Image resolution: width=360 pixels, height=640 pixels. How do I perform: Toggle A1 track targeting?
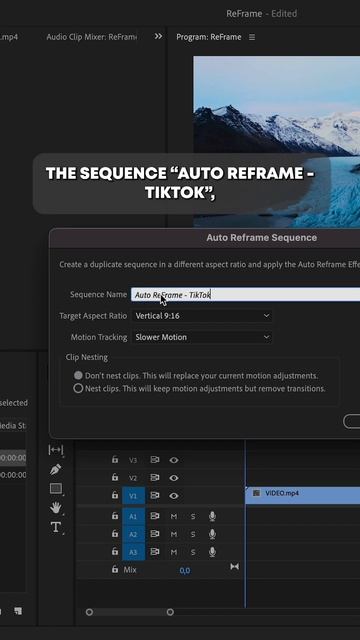point(133,516)
